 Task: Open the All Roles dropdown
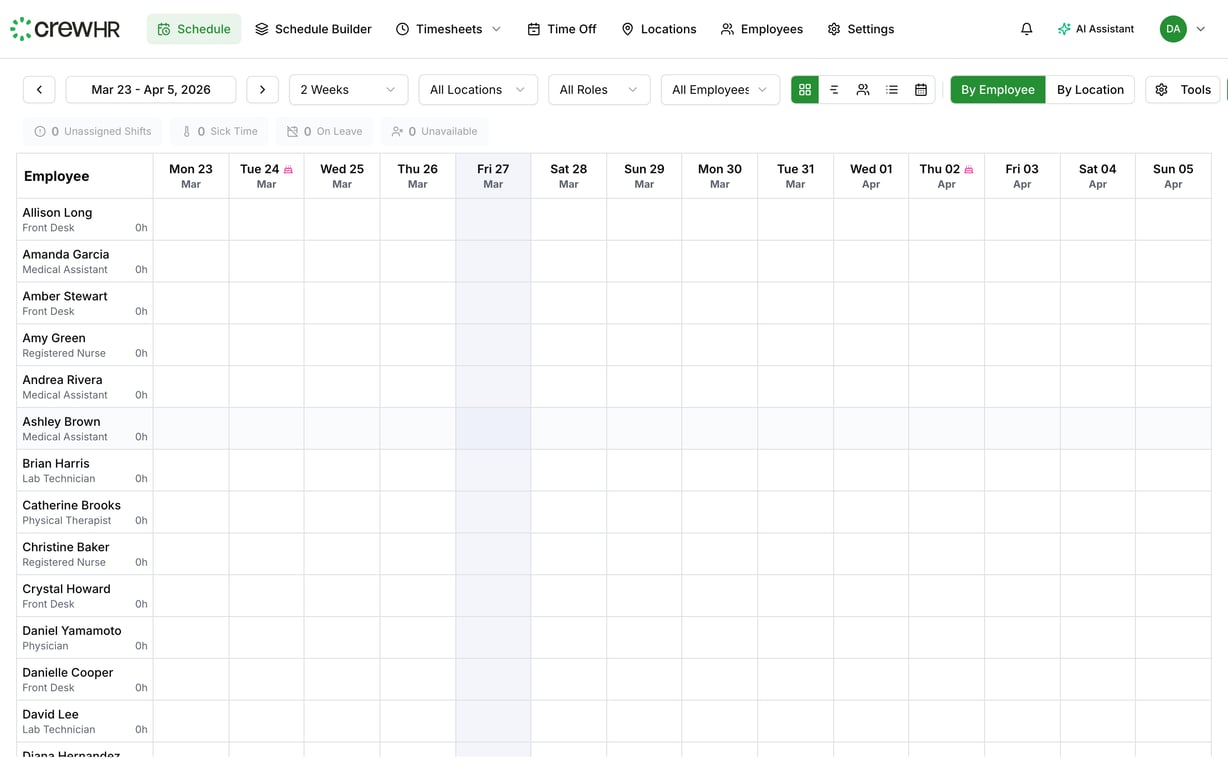pos(598,89)
